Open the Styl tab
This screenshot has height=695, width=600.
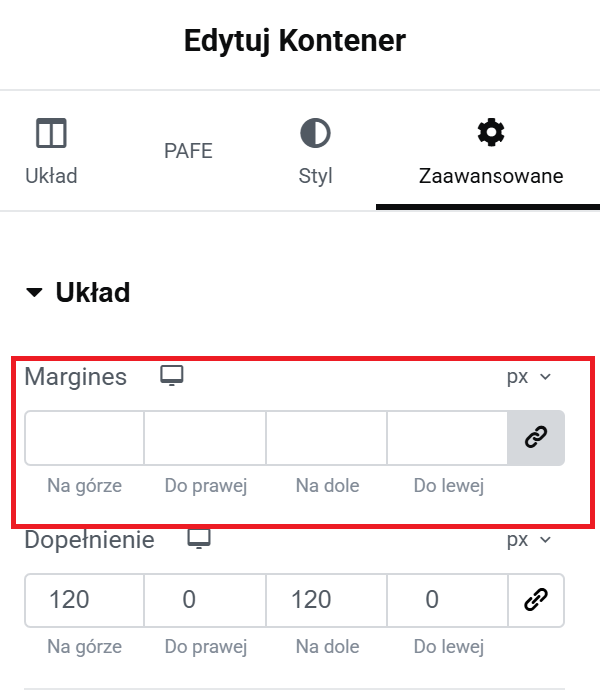pyautogui.click(x=315, y=152)
